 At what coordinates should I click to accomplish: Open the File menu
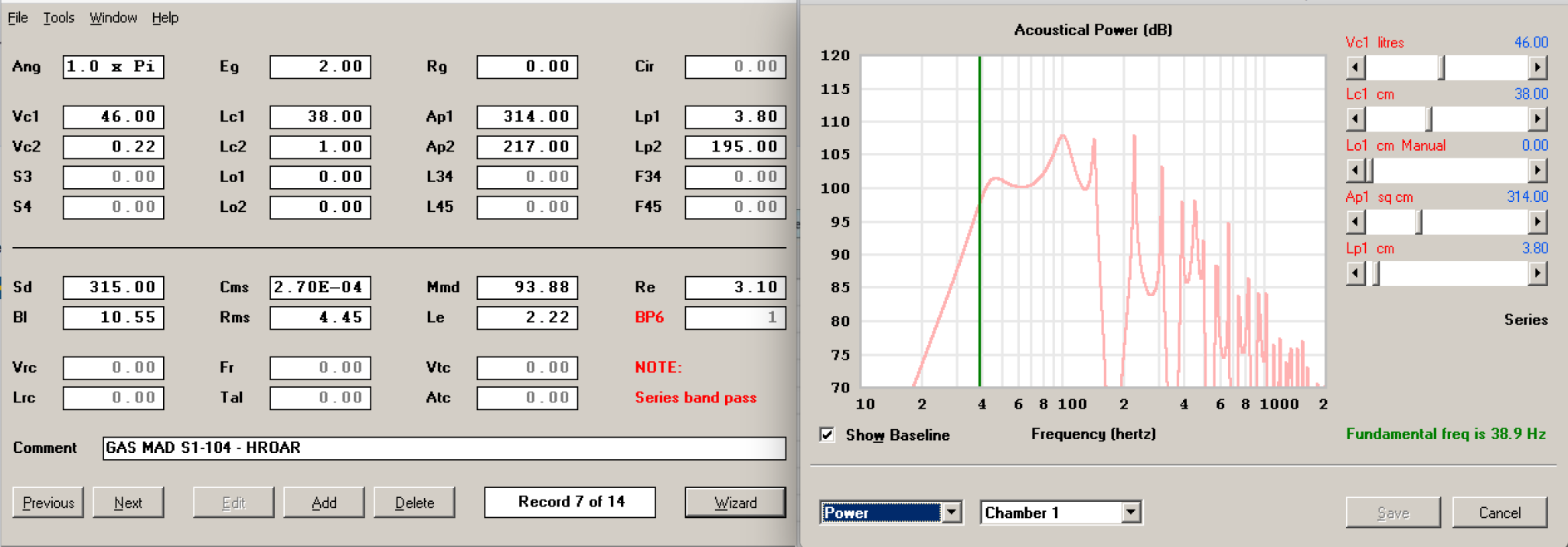tap(18, 18)
